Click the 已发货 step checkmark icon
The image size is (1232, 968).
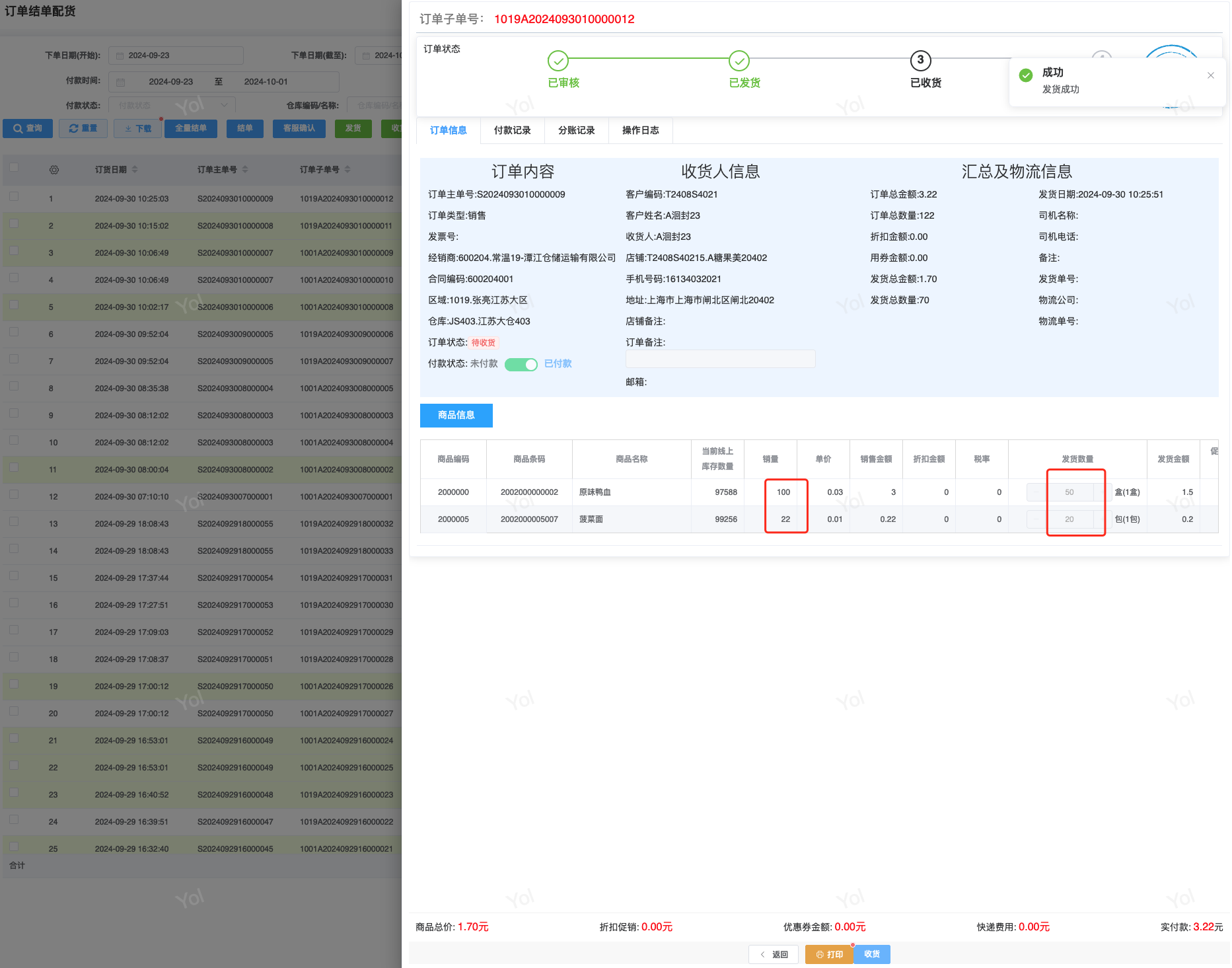[739, 61]
